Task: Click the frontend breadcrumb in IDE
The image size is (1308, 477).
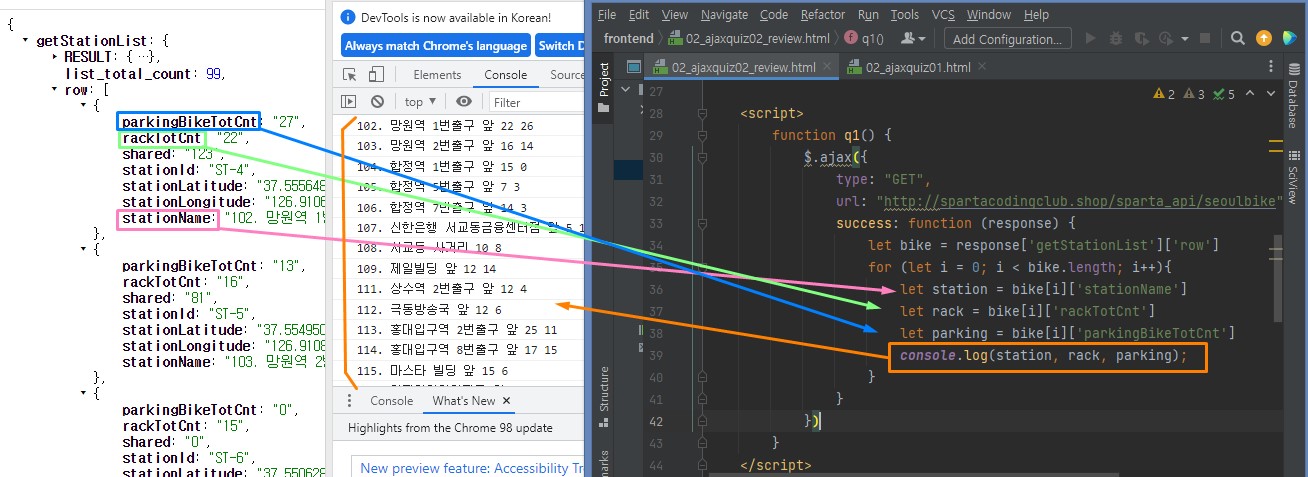Action: click(628, 38)
